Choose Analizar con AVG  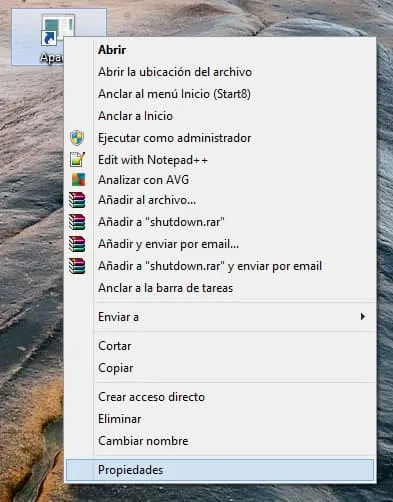(x=220, y=180)
